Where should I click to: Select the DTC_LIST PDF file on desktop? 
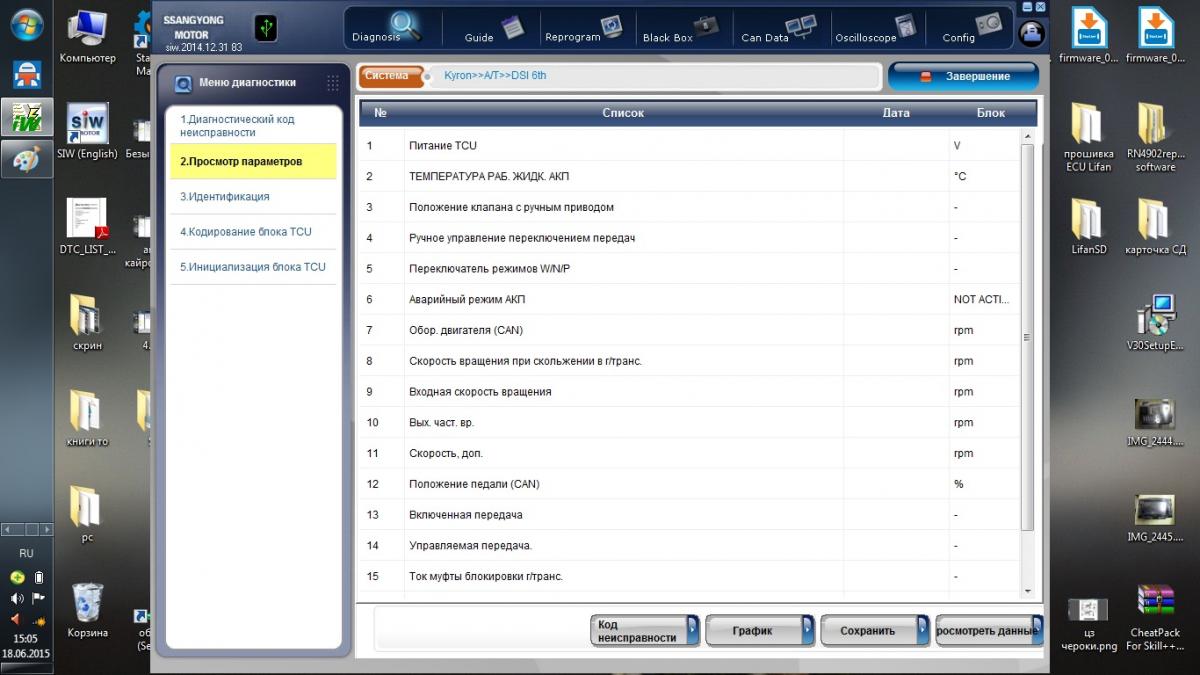87,227
